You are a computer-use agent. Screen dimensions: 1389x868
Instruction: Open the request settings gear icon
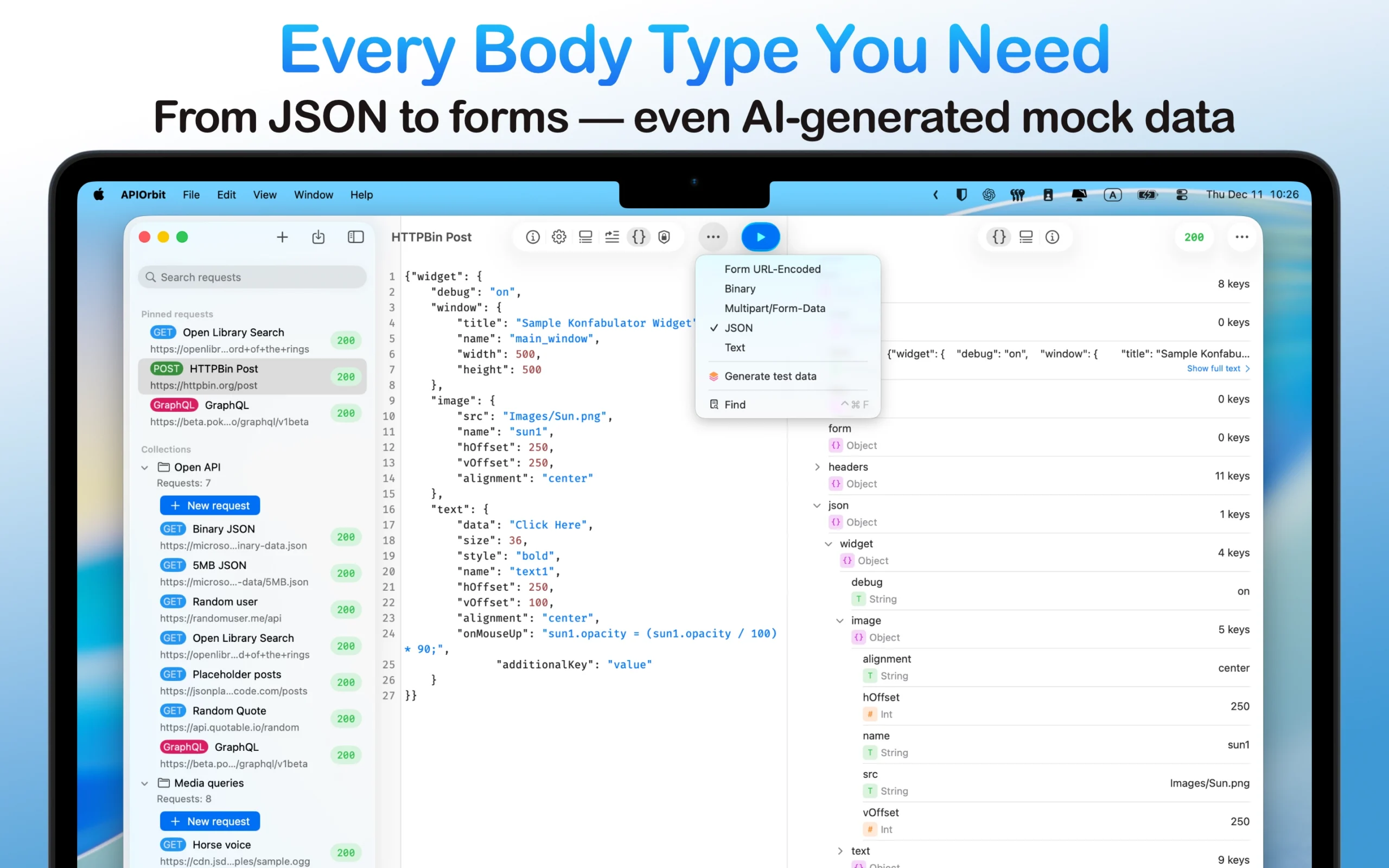558,237
